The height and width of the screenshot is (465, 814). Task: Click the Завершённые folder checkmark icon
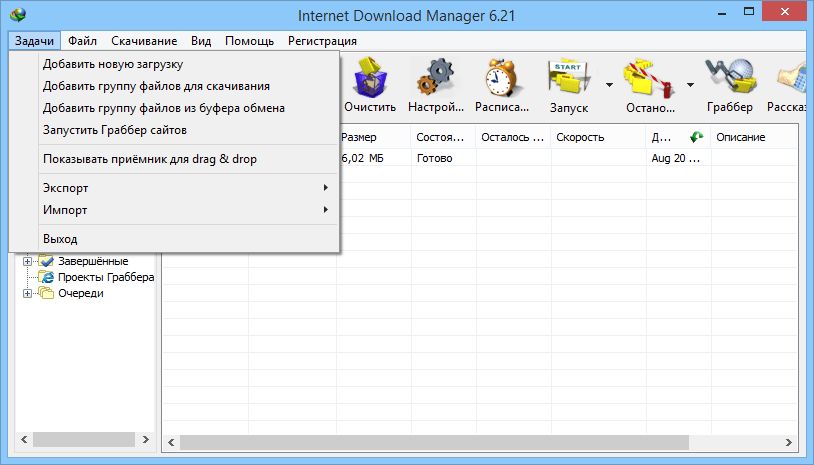46,261
